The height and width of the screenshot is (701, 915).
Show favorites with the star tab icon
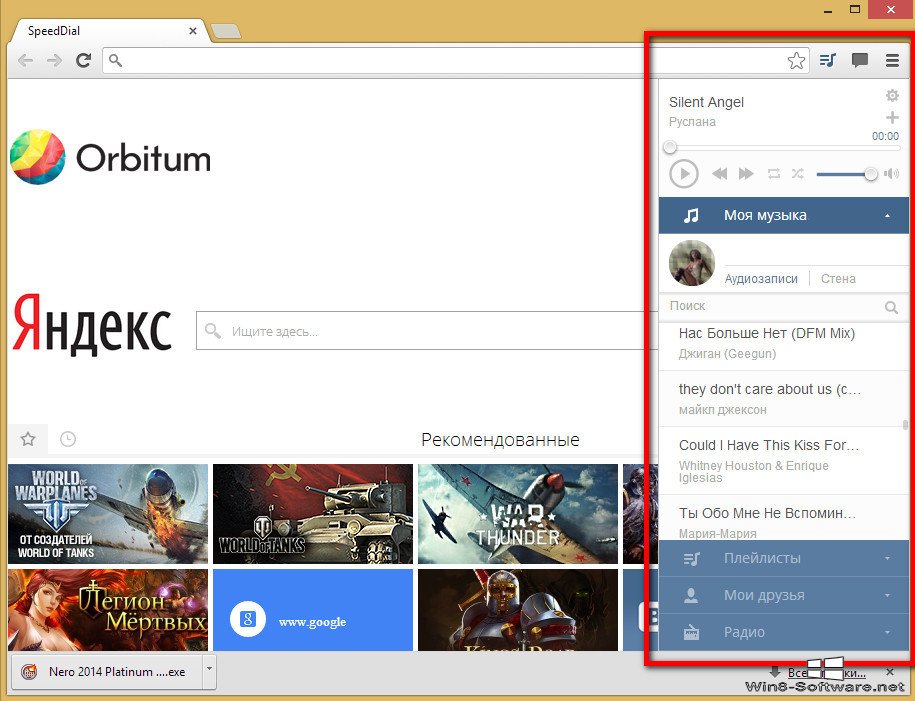(x=28, y=439)
